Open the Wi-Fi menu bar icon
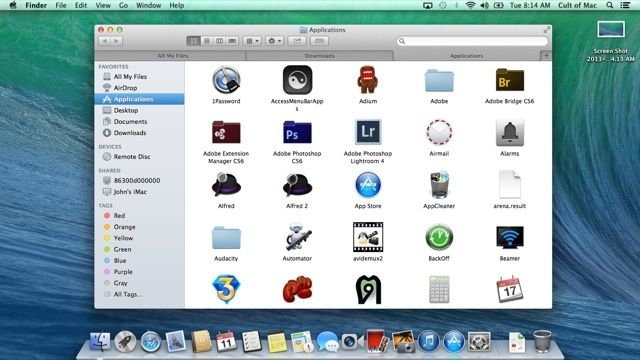The height and width of the screenshot is (360, 640). pyautogui.click(x=470, y=5)
